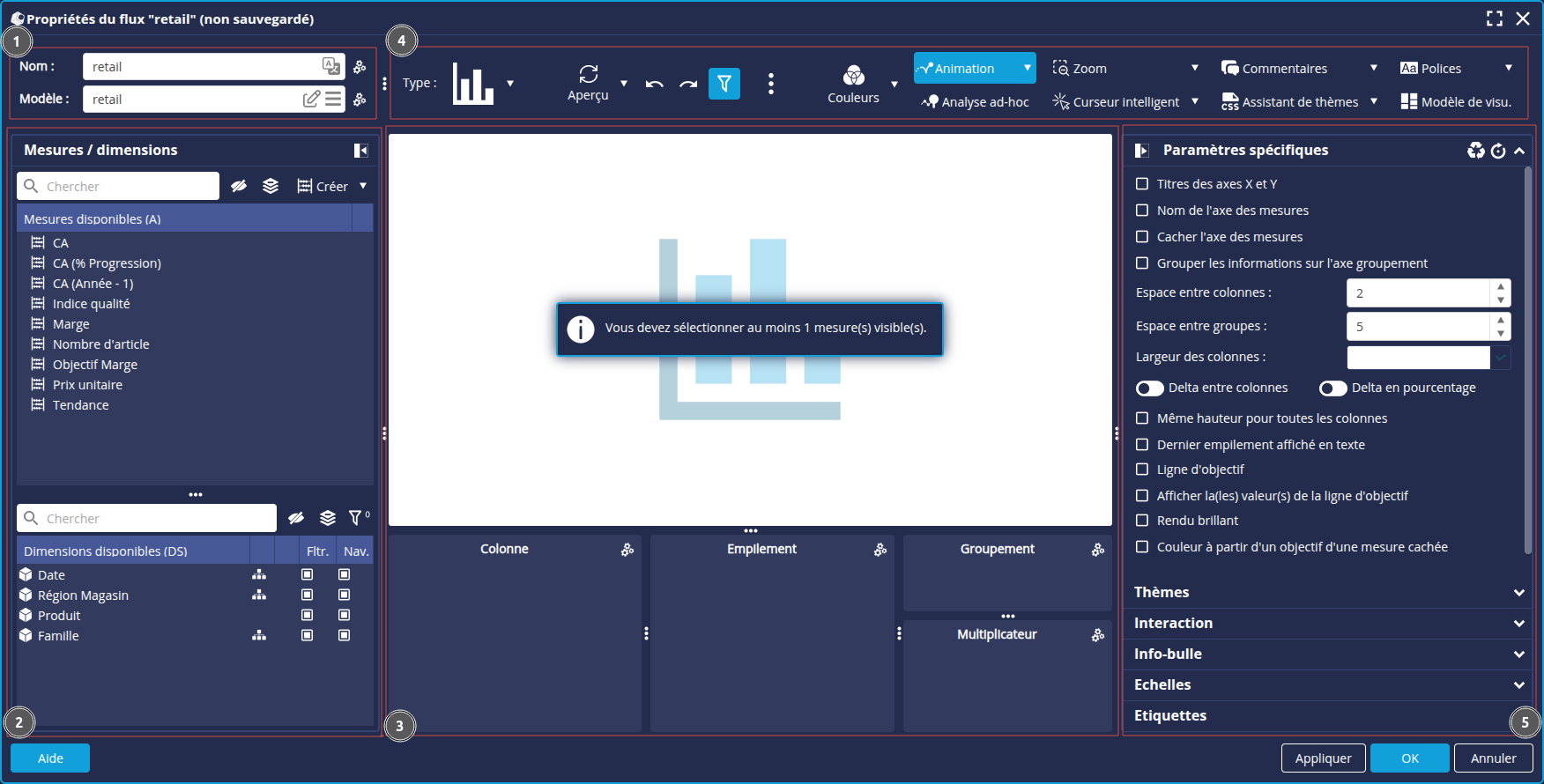Viewport: 1544px width, 784px height.
Task: Click the Modèle de visu. icon
Action: [1408, 102]
